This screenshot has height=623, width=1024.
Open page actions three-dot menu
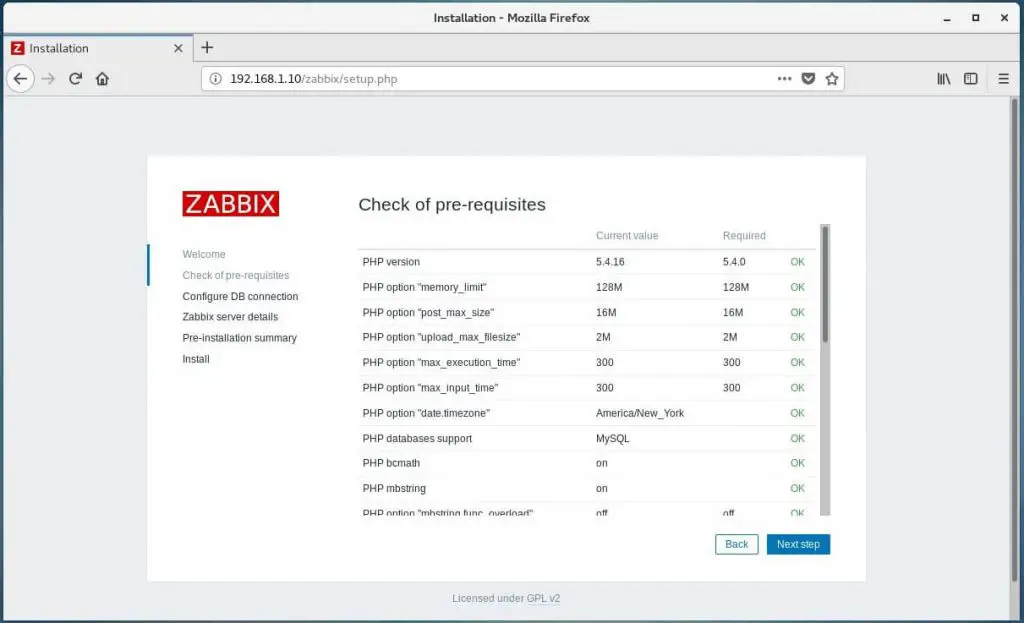pyautogui.click(x=784, y=79)
